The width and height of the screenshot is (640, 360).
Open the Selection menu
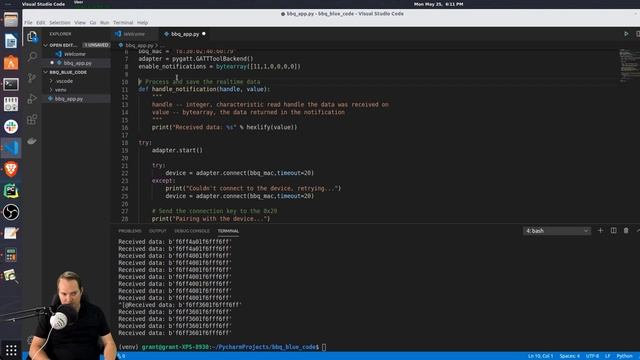pos(60,22)
